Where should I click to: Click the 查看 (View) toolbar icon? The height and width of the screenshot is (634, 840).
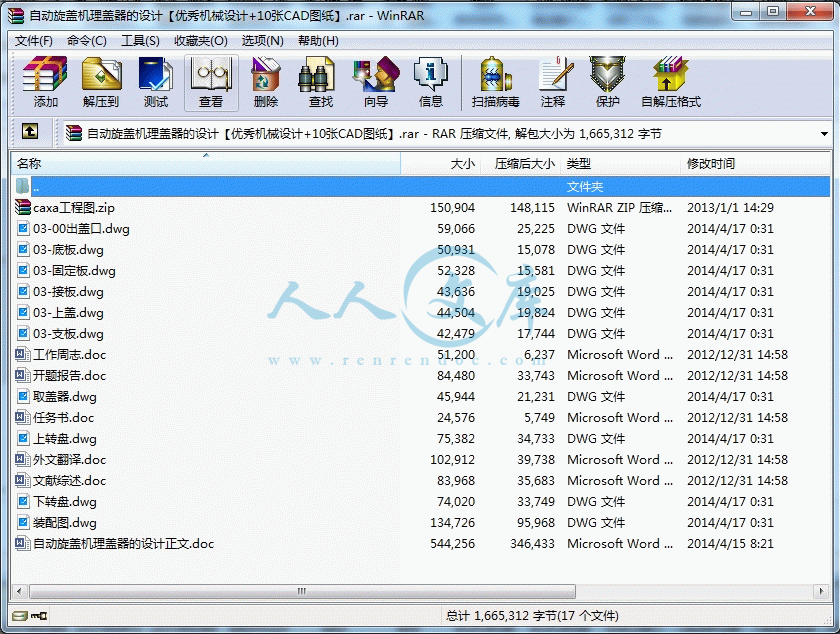pyautogui.click(x=211, y=82)
